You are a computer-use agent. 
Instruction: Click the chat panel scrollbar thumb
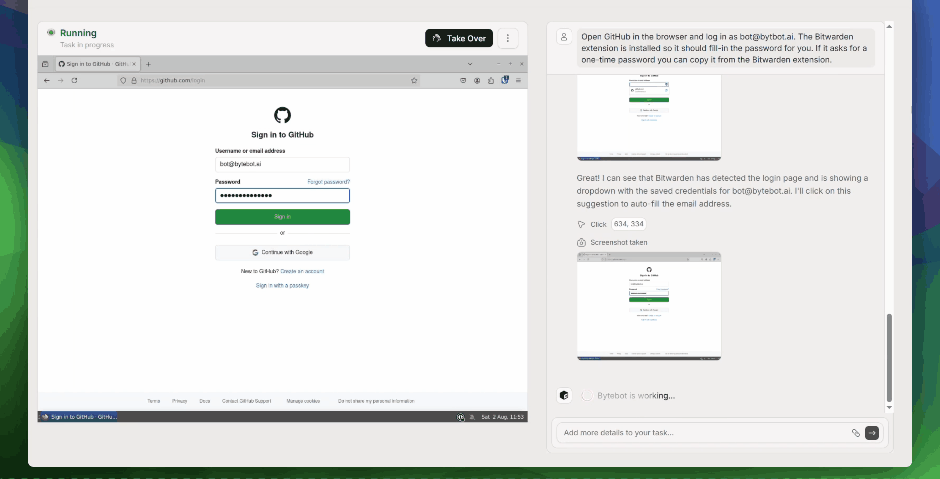889,357
